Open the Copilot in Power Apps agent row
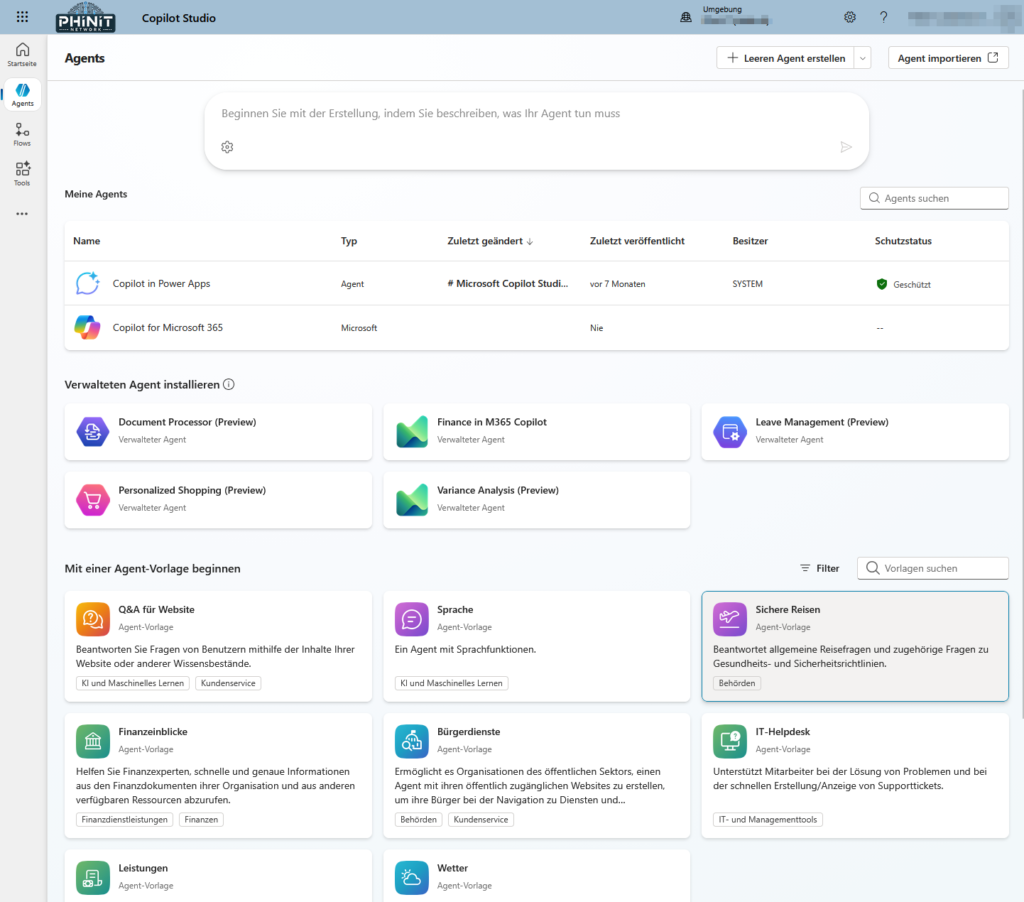This screenshot has width=1024, height=902. [161, 284]
